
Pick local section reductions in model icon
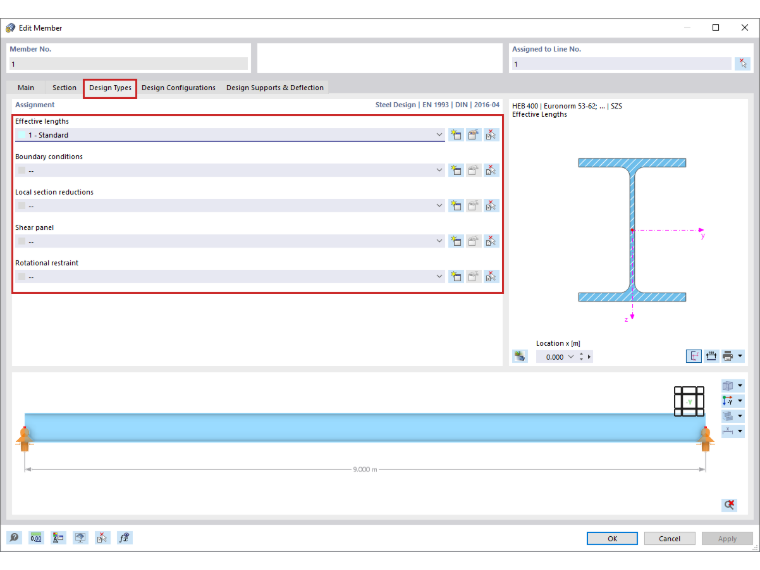491,206
